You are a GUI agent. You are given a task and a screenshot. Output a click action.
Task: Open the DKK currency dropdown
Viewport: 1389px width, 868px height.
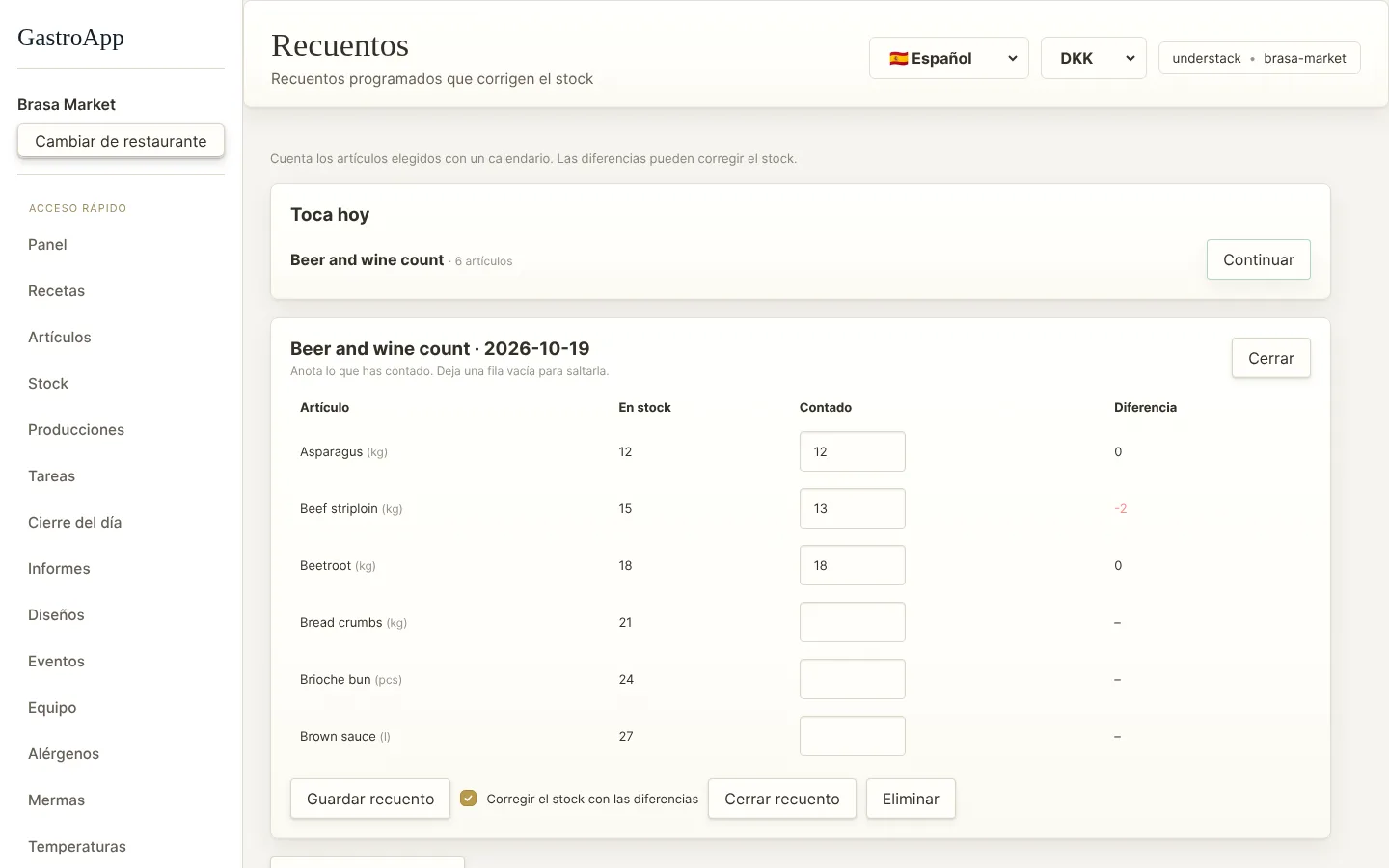point(1093,58)
